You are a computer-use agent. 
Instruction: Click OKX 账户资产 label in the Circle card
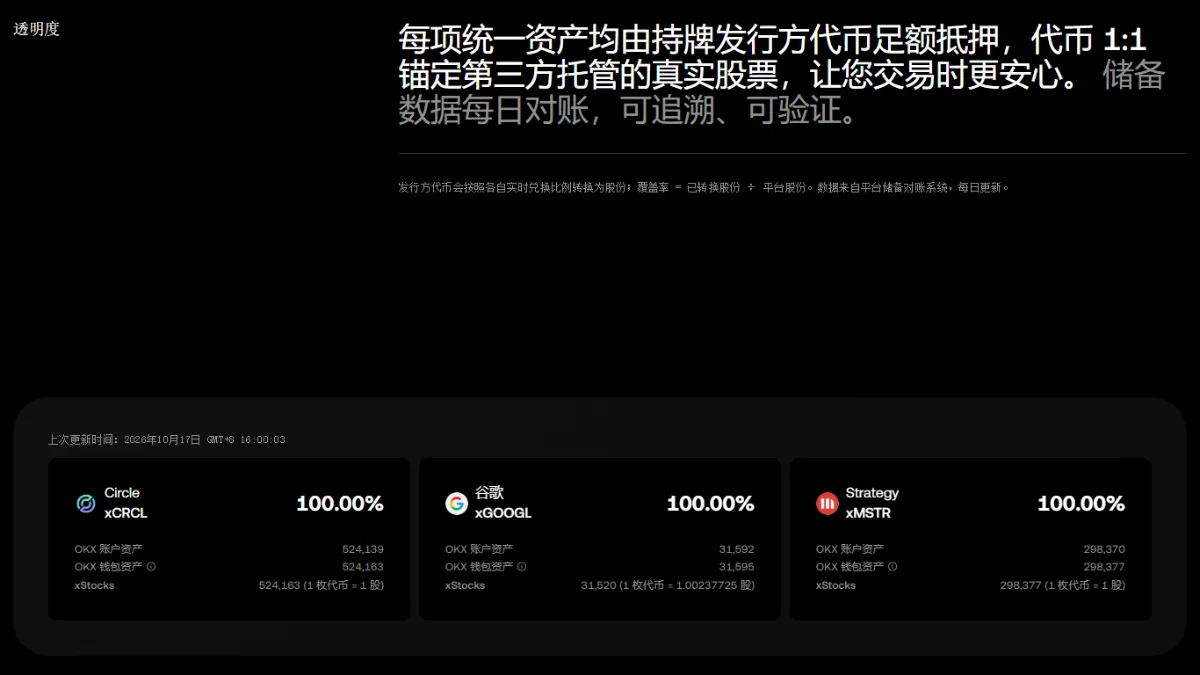(108, 549)
